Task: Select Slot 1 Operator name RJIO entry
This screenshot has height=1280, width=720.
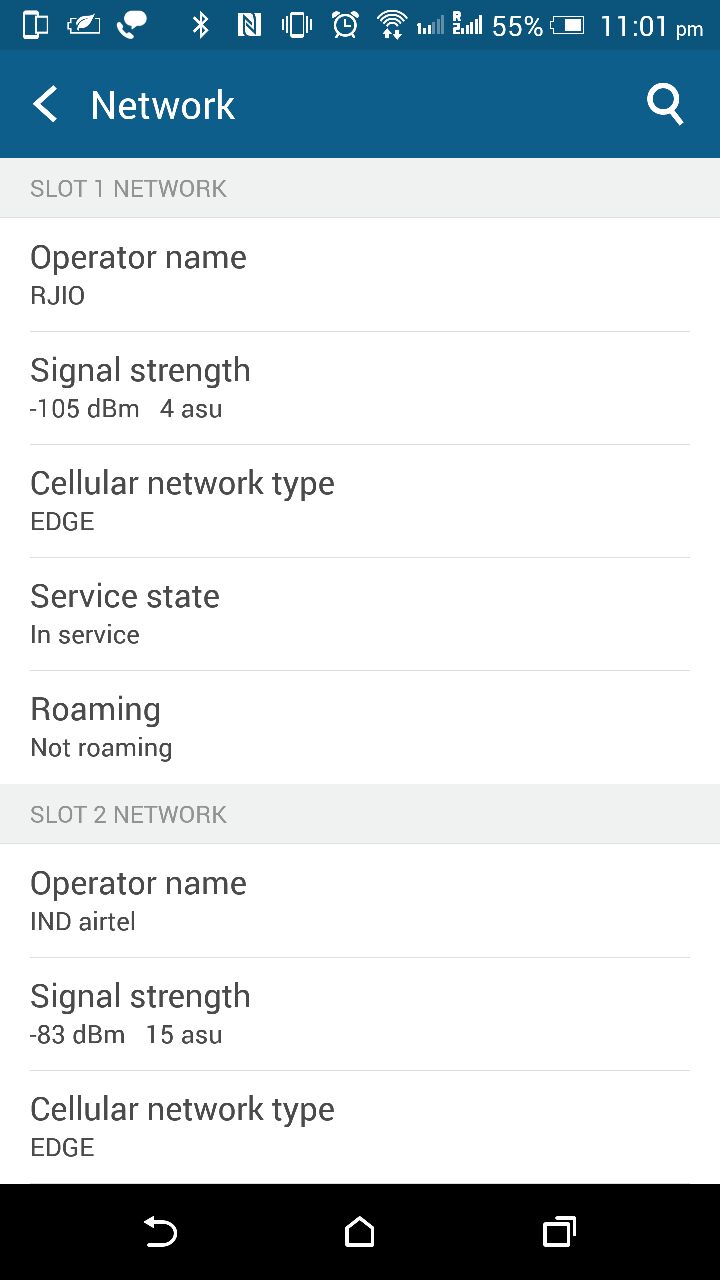Action: [360, 274]
